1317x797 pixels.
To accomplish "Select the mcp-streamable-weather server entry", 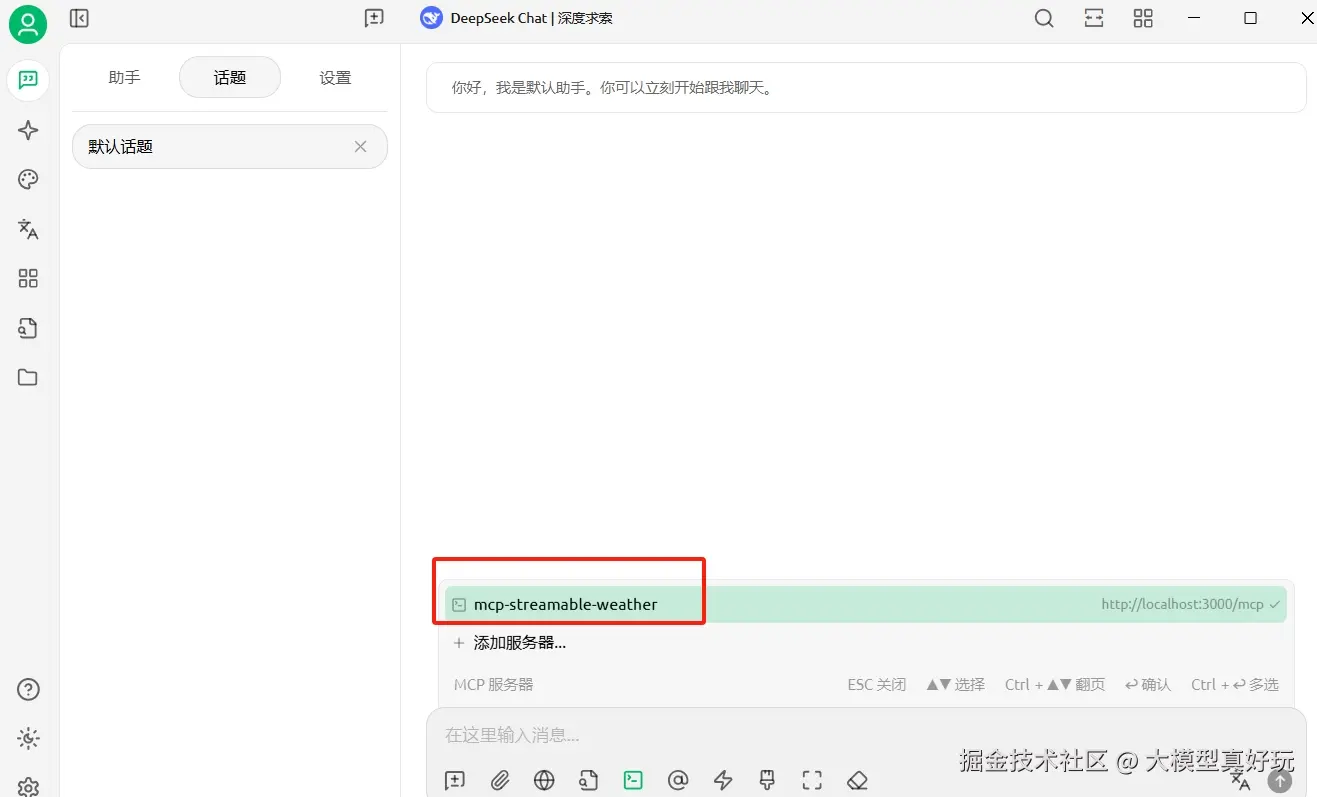I will [866, 604].
